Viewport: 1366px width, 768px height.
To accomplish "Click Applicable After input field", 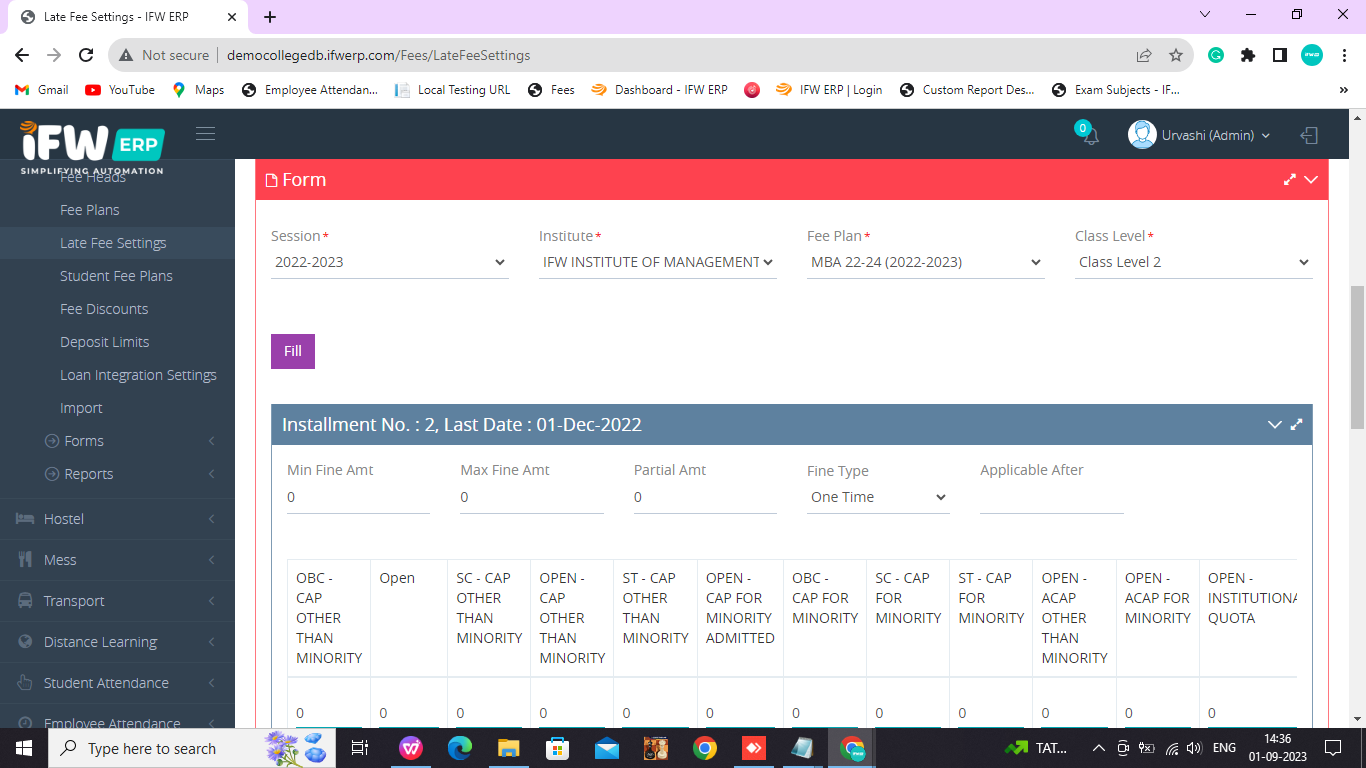I will tap(1052, 497).
